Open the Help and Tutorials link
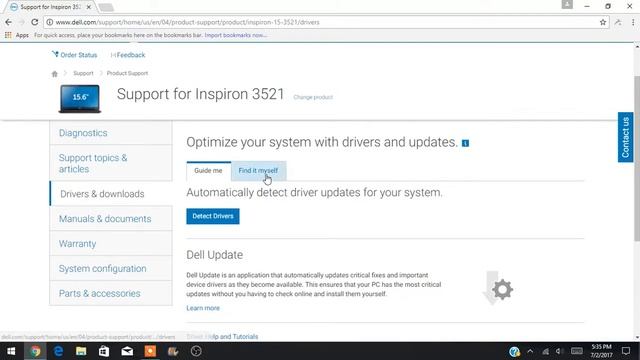640x360 pixels. click(222, 337)
